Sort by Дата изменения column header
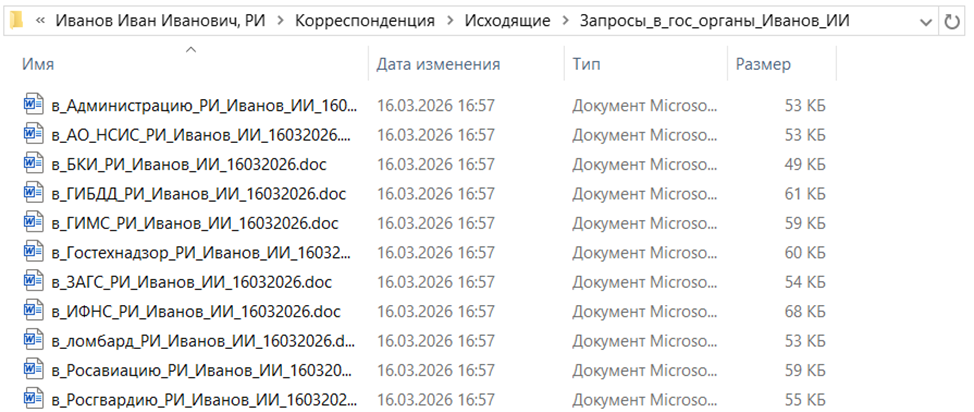This screenshot has width=974, height=412. (438, 65)
